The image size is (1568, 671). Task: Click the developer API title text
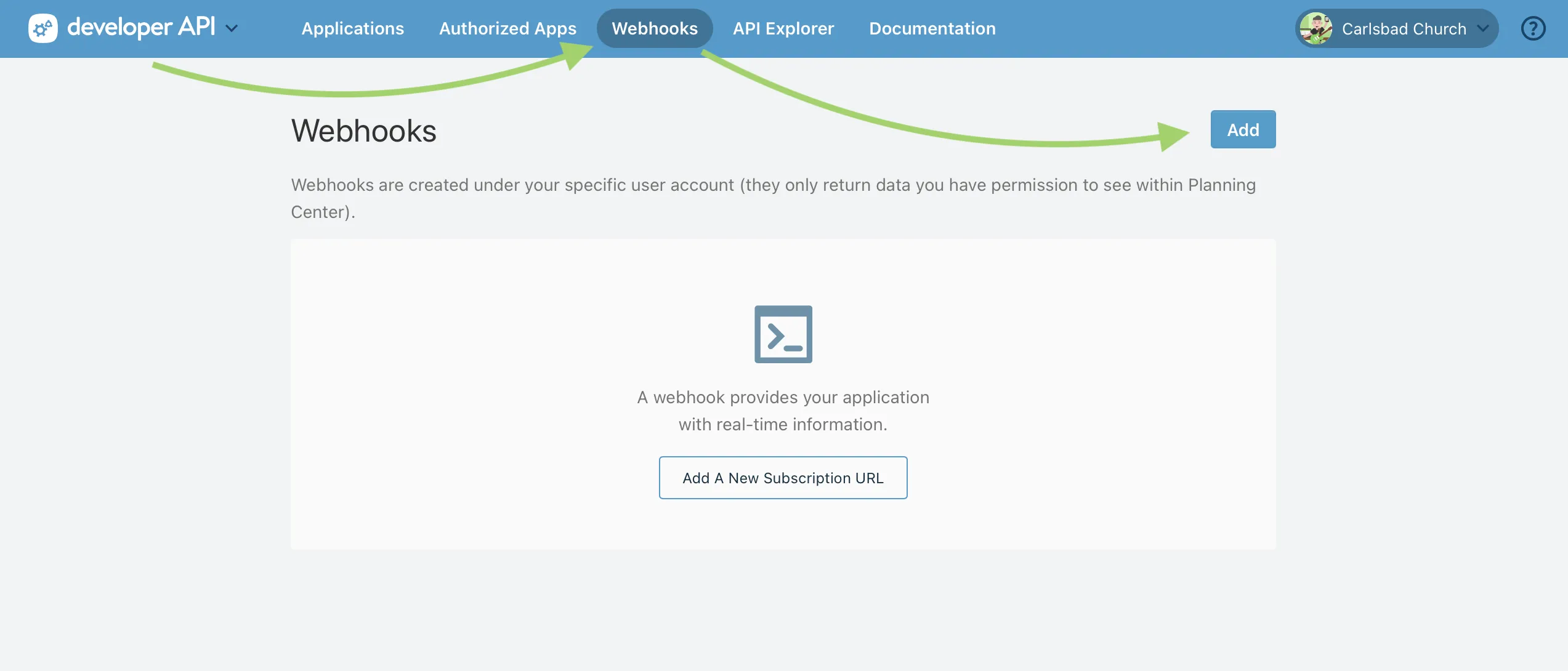click(x=141, y=27)
